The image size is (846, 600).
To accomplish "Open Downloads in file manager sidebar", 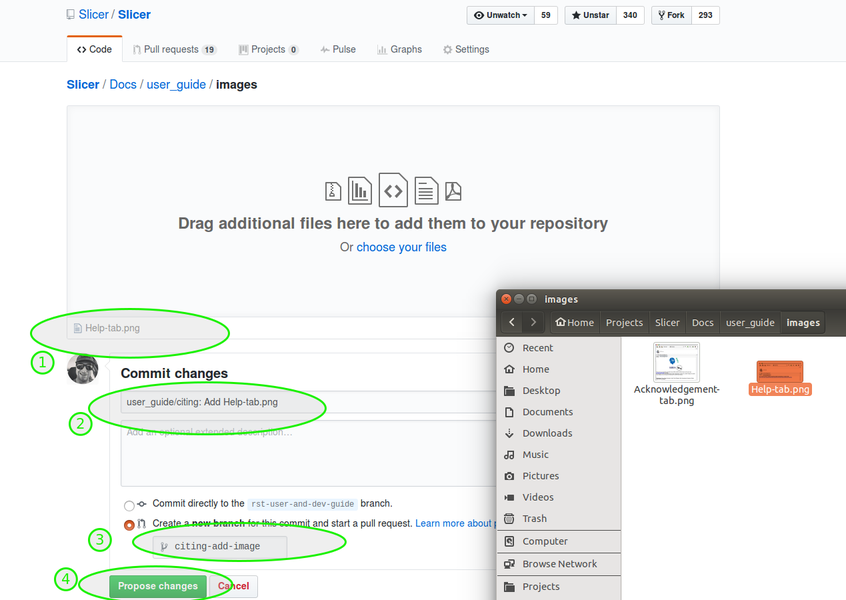I will point(547,433).
